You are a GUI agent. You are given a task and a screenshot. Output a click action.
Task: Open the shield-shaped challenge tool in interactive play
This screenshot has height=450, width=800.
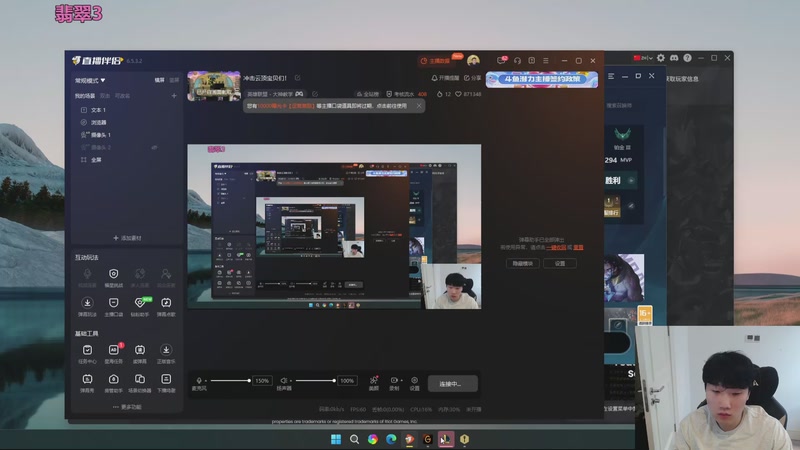coord(114,274)
